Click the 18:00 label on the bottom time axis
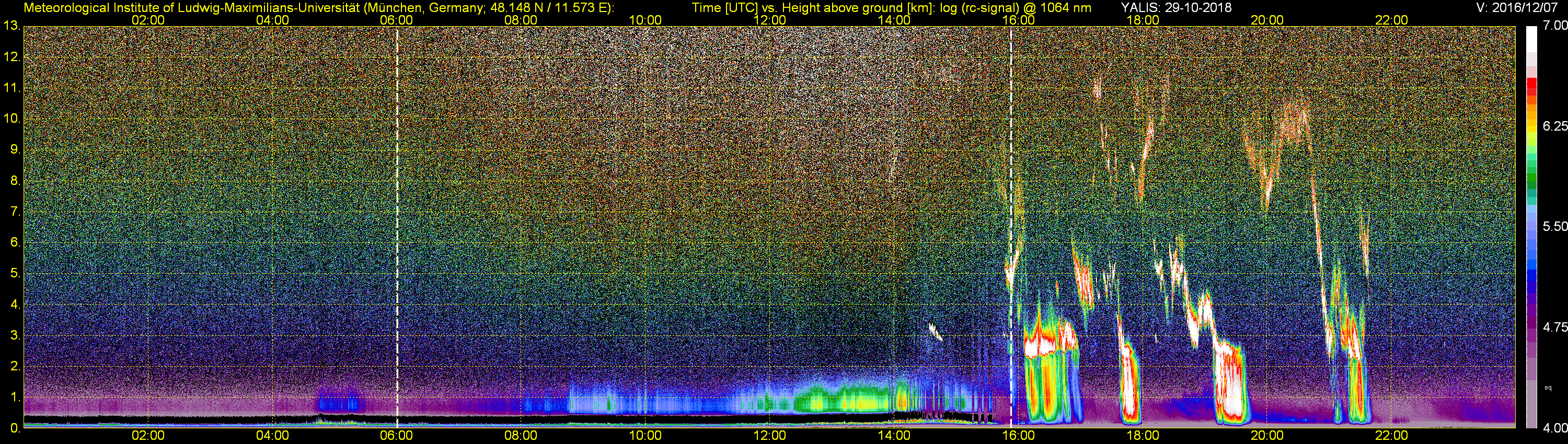Image resolution: width=1568 pixels, height=444 pixels. (1143, 436)
